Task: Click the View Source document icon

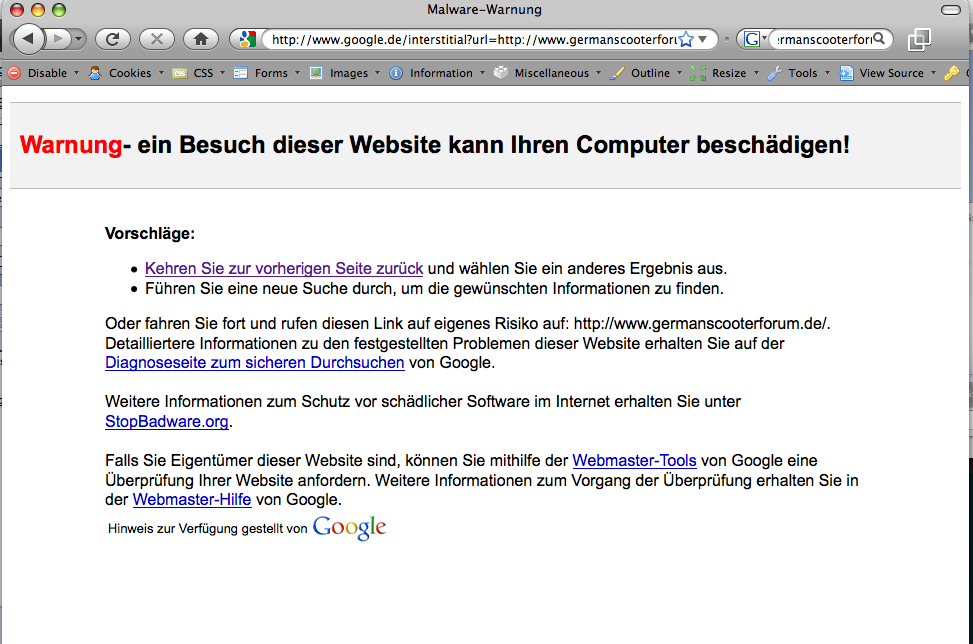Action: (x=846, y=73)
